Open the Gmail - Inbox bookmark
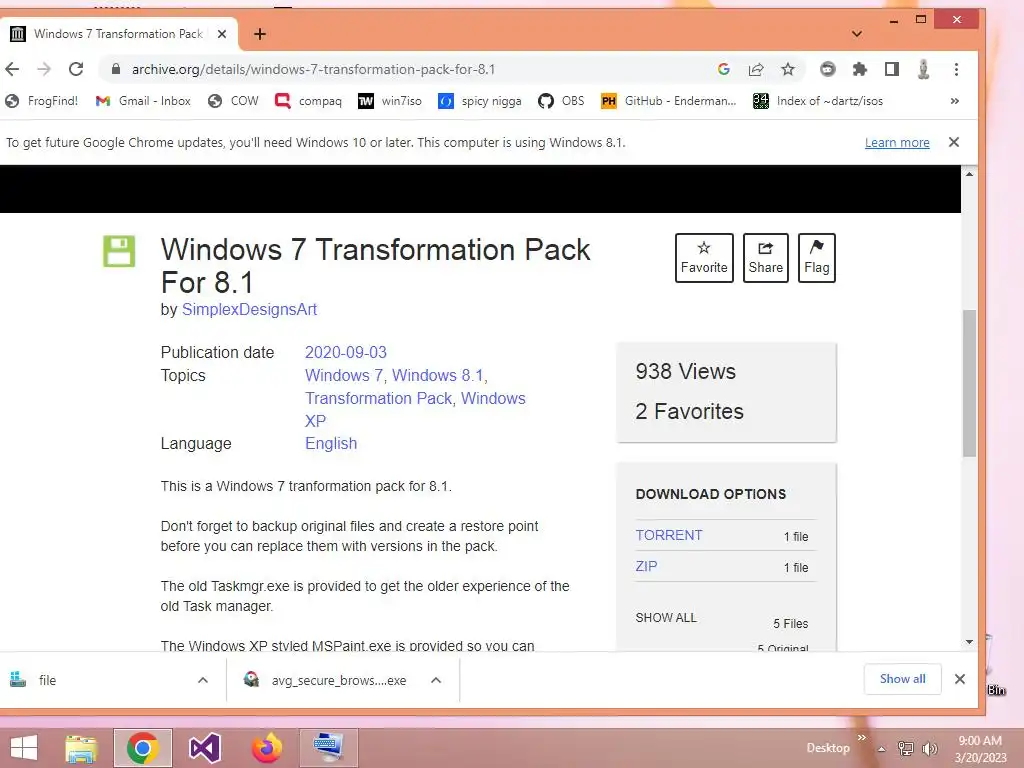The image size is (1024, 768). (x=143, y=101)
